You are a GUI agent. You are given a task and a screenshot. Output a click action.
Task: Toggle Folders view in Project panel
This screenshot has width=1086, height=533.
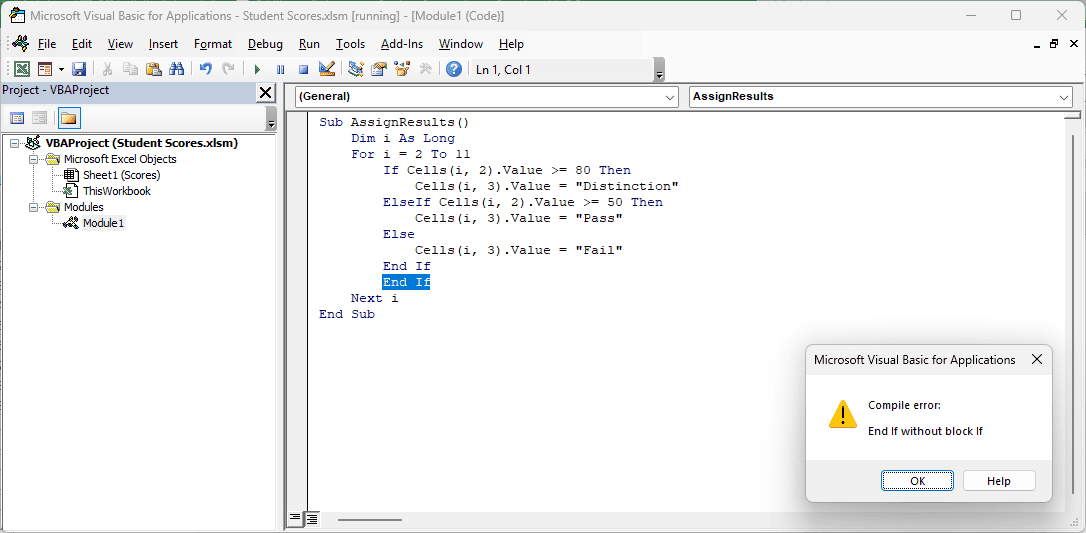pos(69,118)
